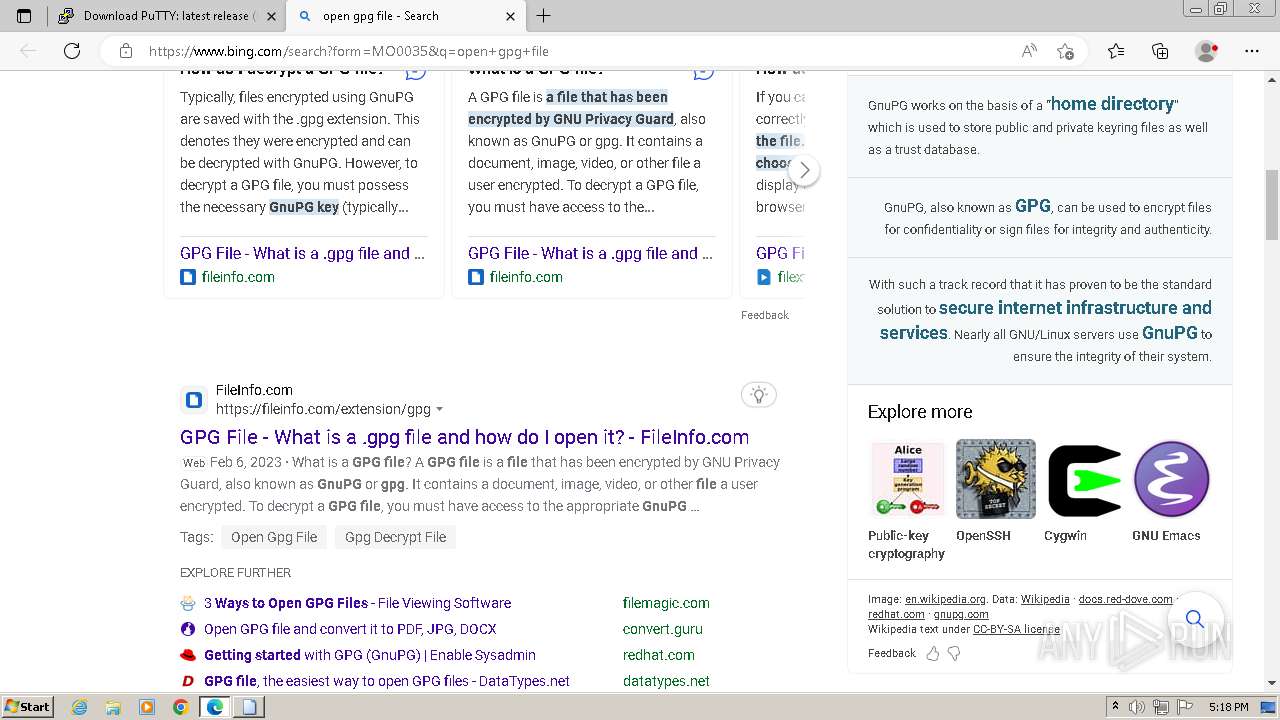
Task: Click FileInfo.com site favicon
Action: click(x=194, y=400)
